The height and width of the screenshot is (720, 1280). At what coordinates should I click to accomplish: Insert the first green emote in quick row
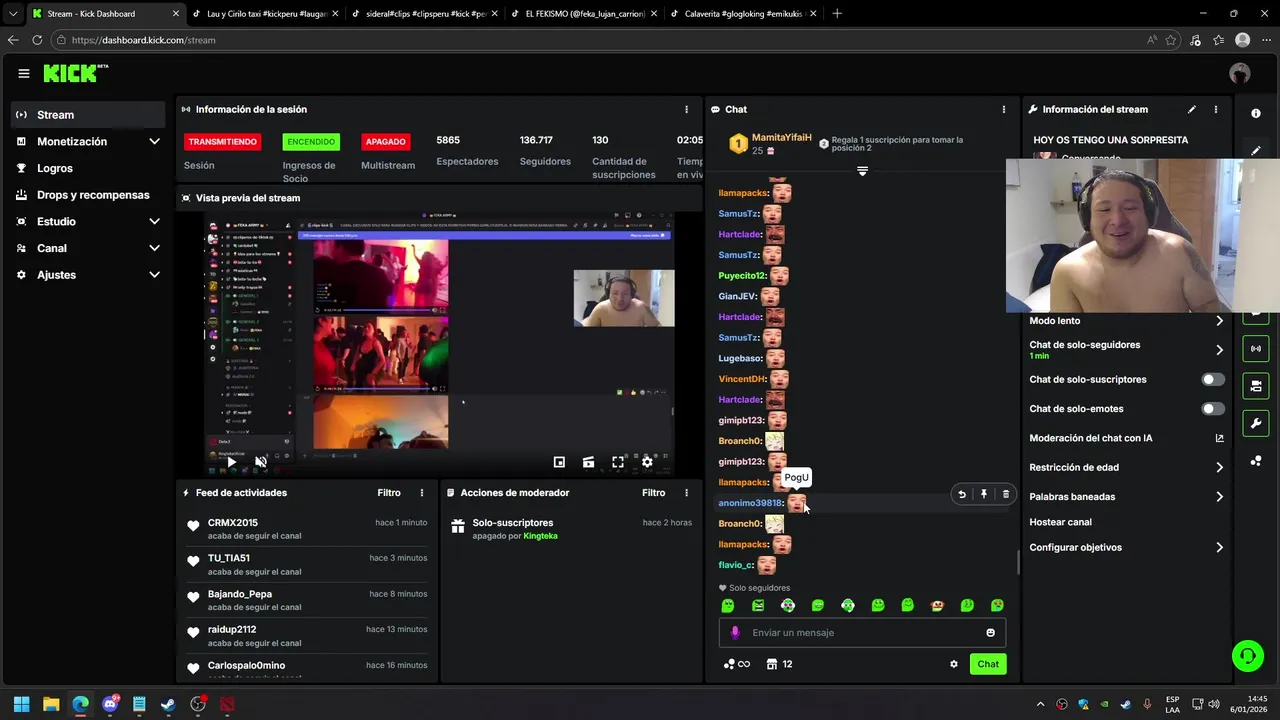(x=728, y=605)
